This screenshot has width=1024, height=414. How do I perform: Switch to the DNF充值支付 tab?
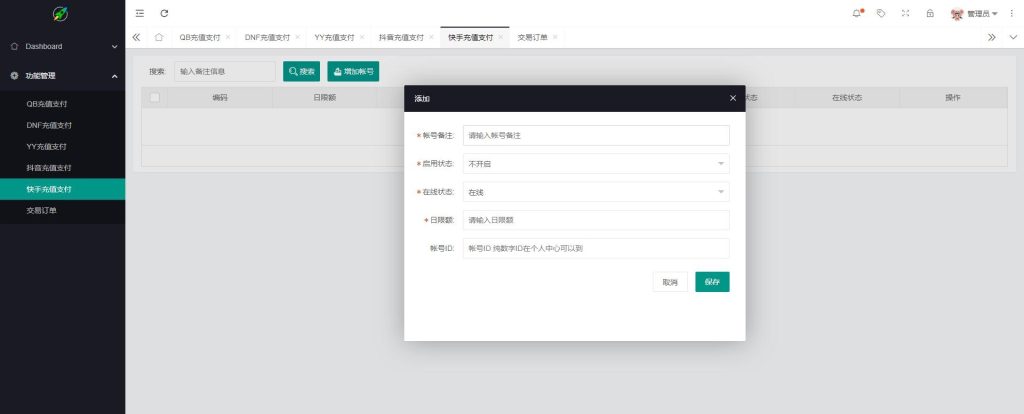[267, 37]
